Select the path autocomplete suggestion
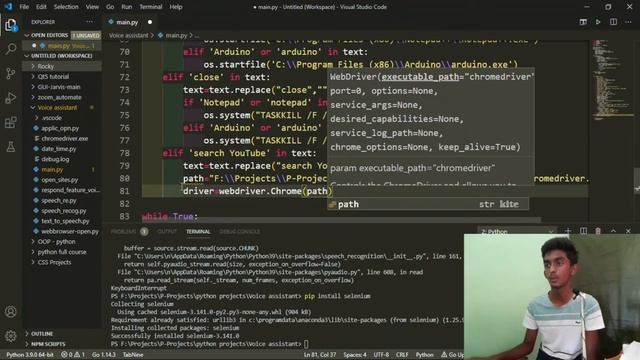The image size is (640, 360). coord(428,204)
